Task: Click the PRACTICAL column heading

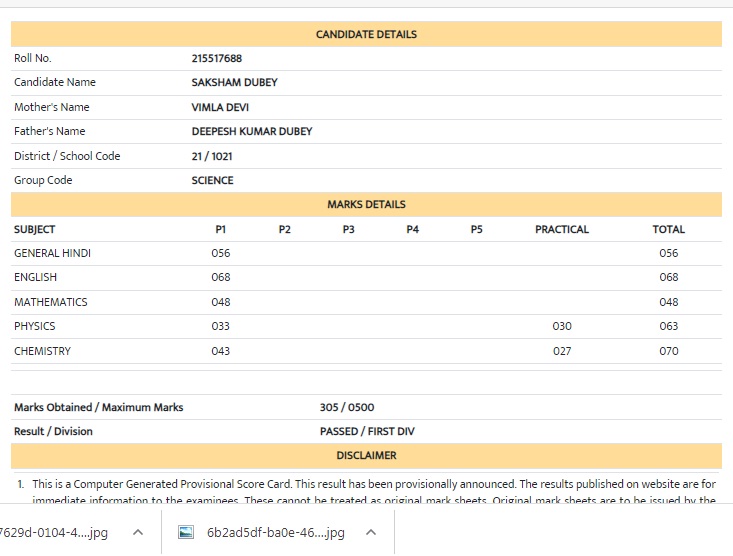Action: pyautogui.click(x=562, y=230)
